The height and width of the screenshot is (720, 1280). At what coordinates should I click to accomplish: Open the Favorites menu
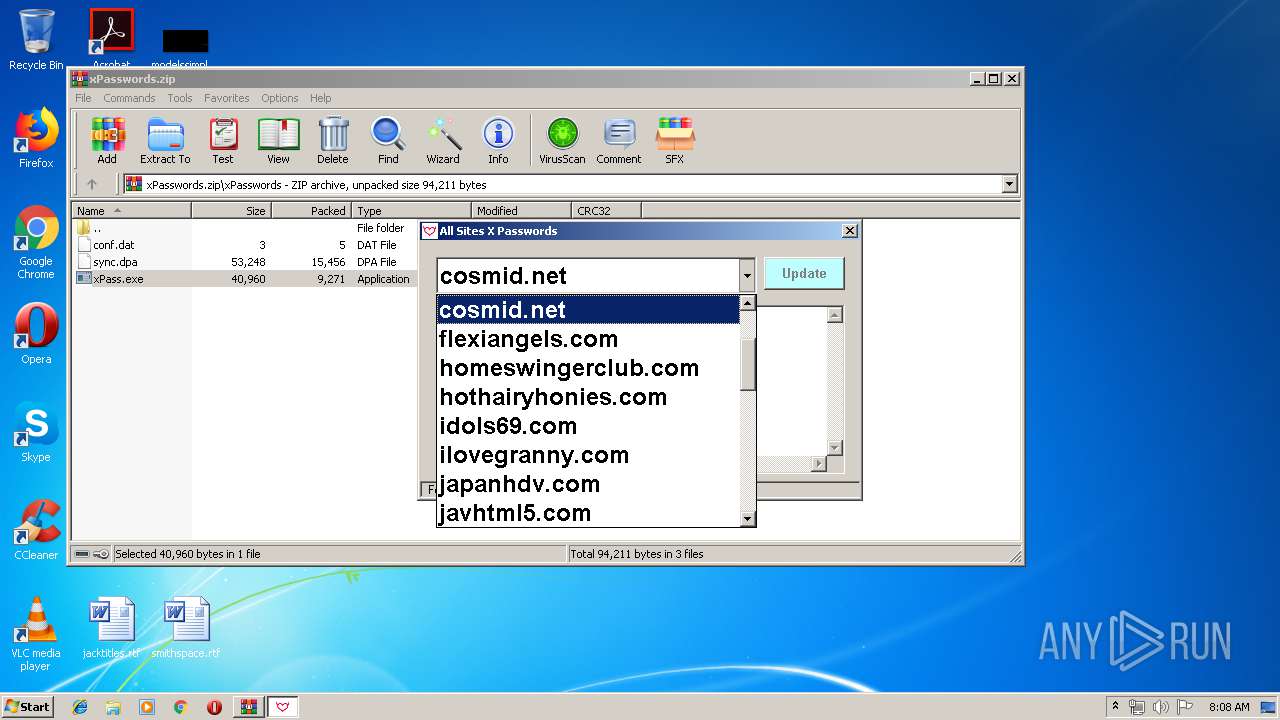click(227, 98)
